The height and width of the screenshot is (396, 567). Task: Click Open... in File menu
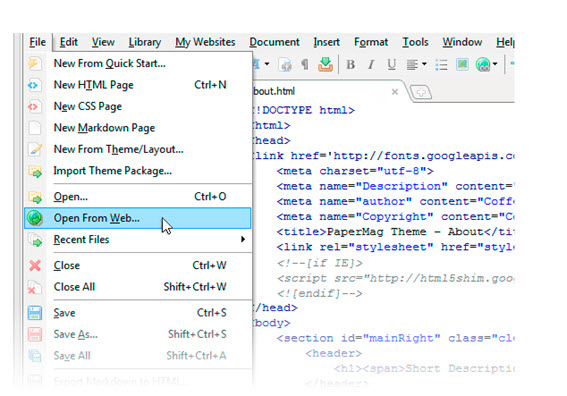pyautogui.click(x=137, y=197)
